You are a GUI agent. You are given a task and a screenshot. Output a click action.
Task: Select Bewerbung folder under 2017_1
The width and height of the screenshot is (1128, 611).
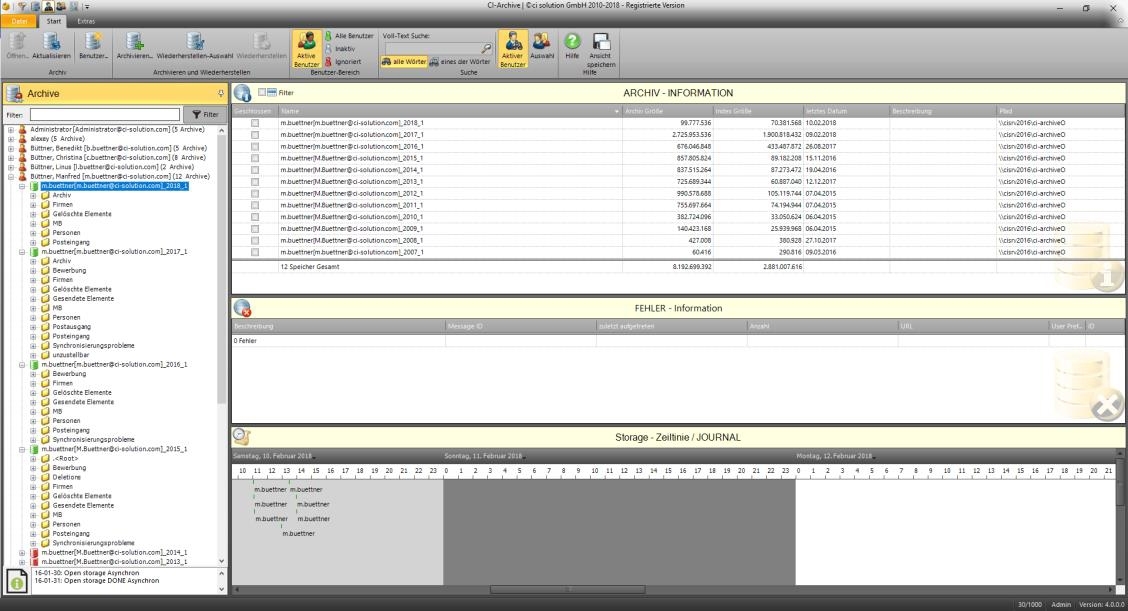pos(69,271)
